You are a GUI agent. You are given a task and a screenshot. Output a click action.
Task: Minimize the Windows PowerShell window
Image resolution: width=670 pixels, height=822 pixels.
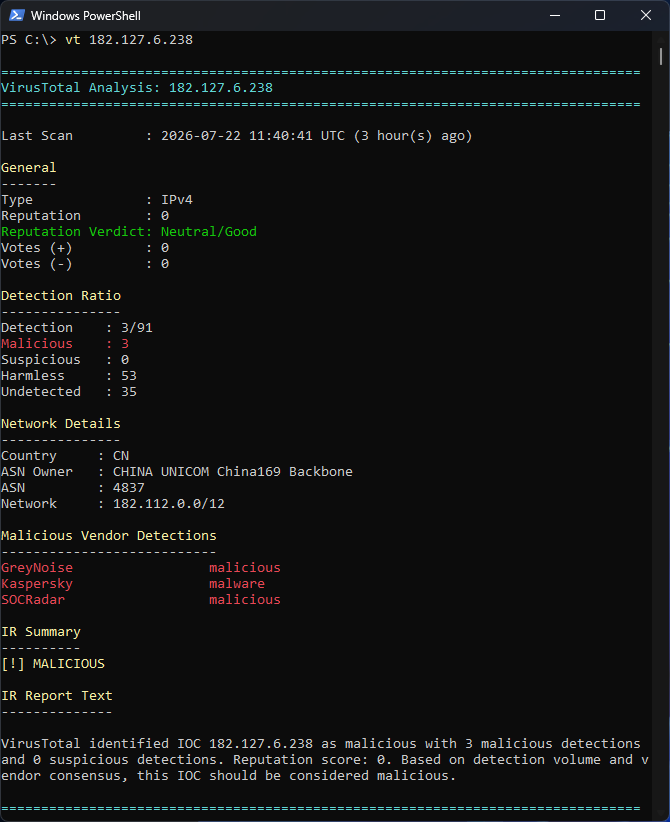tap(555, 15)
